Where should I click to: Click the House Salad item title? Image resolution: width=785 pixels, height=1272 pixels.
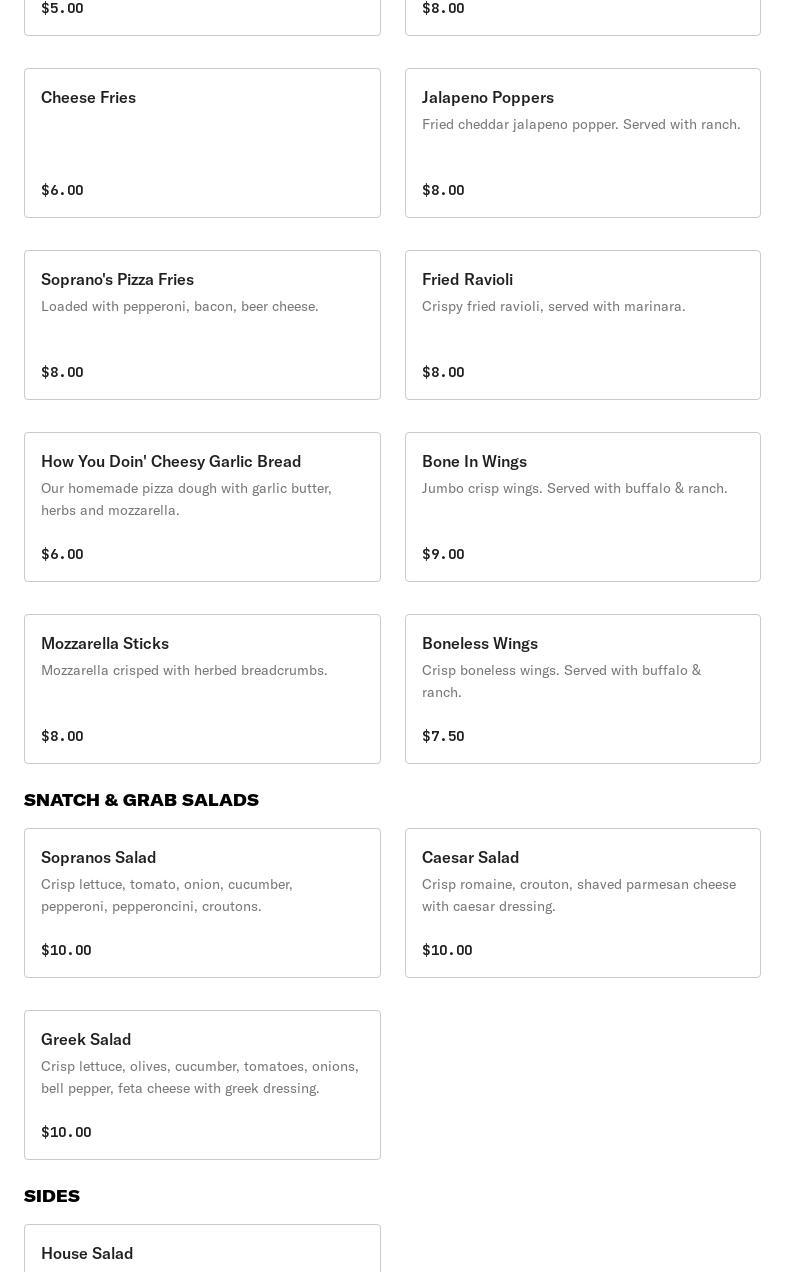pyautogui.click(x=87, y=1253)
